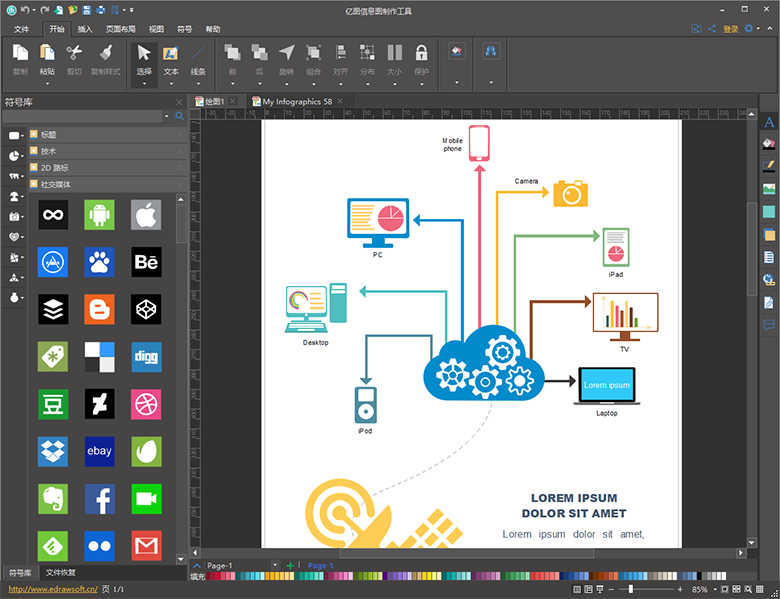Switch to the 绘图1 document tab
The image size is (780, 599).
tap(212, 101)
